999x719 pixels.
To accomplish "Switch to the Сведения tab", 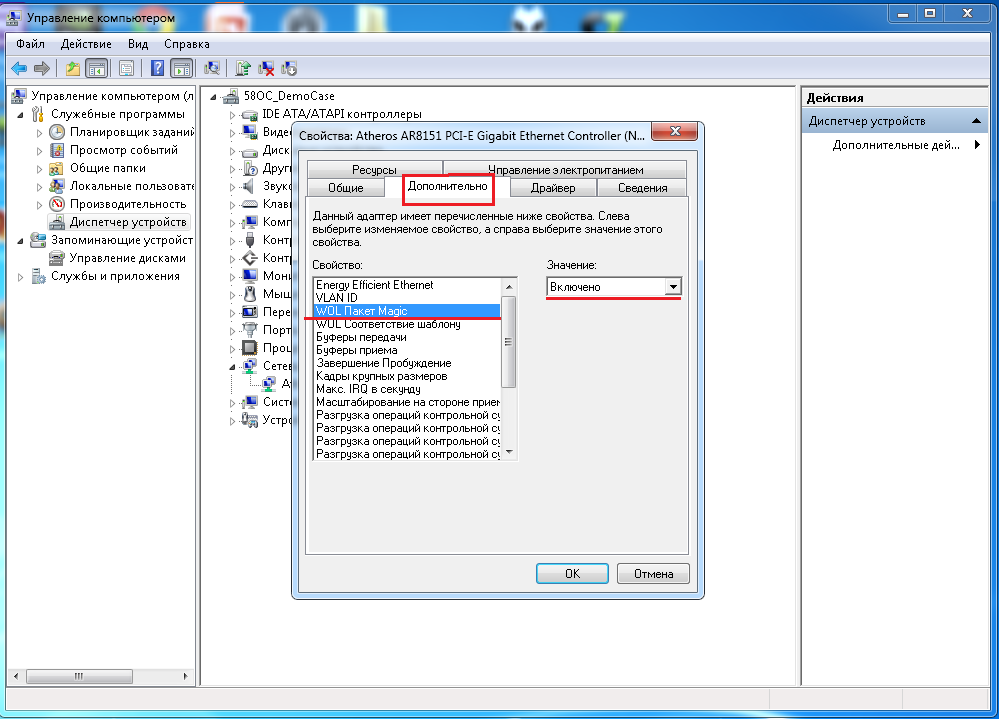I will 642,188.
